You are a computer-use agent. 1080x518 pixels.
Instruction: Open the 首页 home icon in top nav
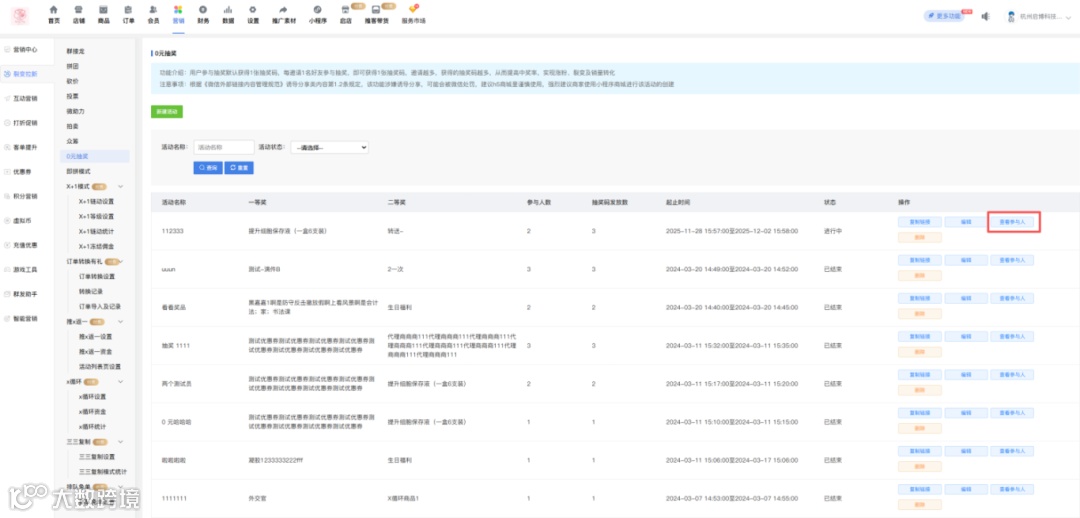coord(54,10)
